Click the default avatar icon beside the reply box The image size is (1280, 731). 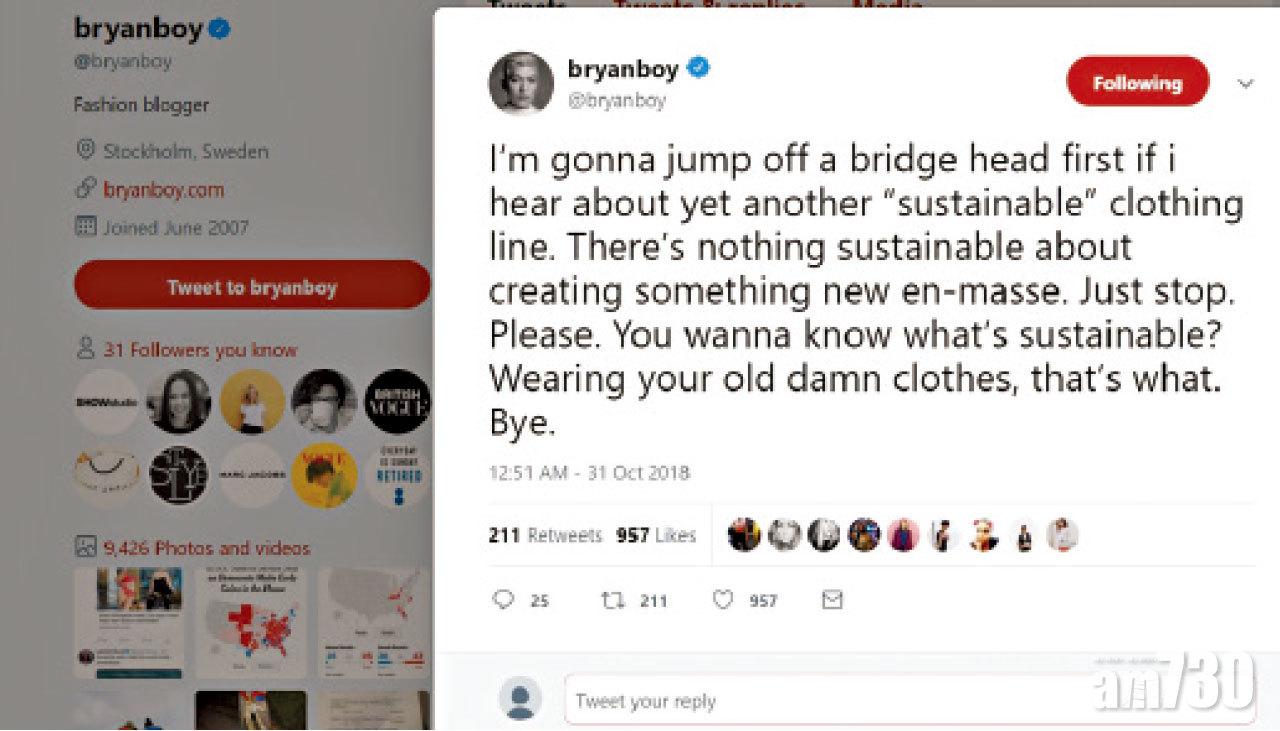point(516,700)
